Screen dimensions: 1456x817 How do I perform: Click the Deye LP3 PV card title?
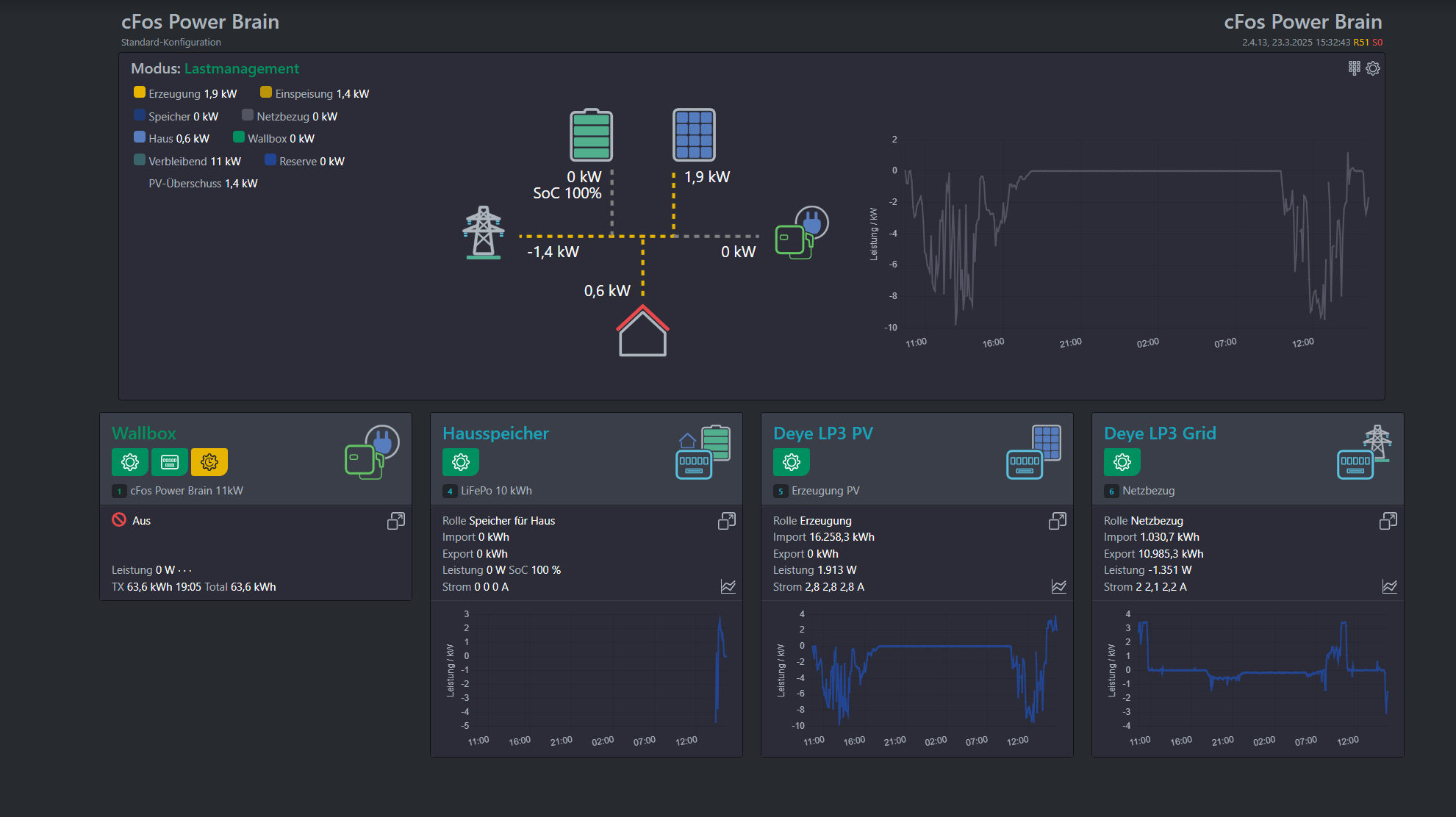(x=823, y=433)
